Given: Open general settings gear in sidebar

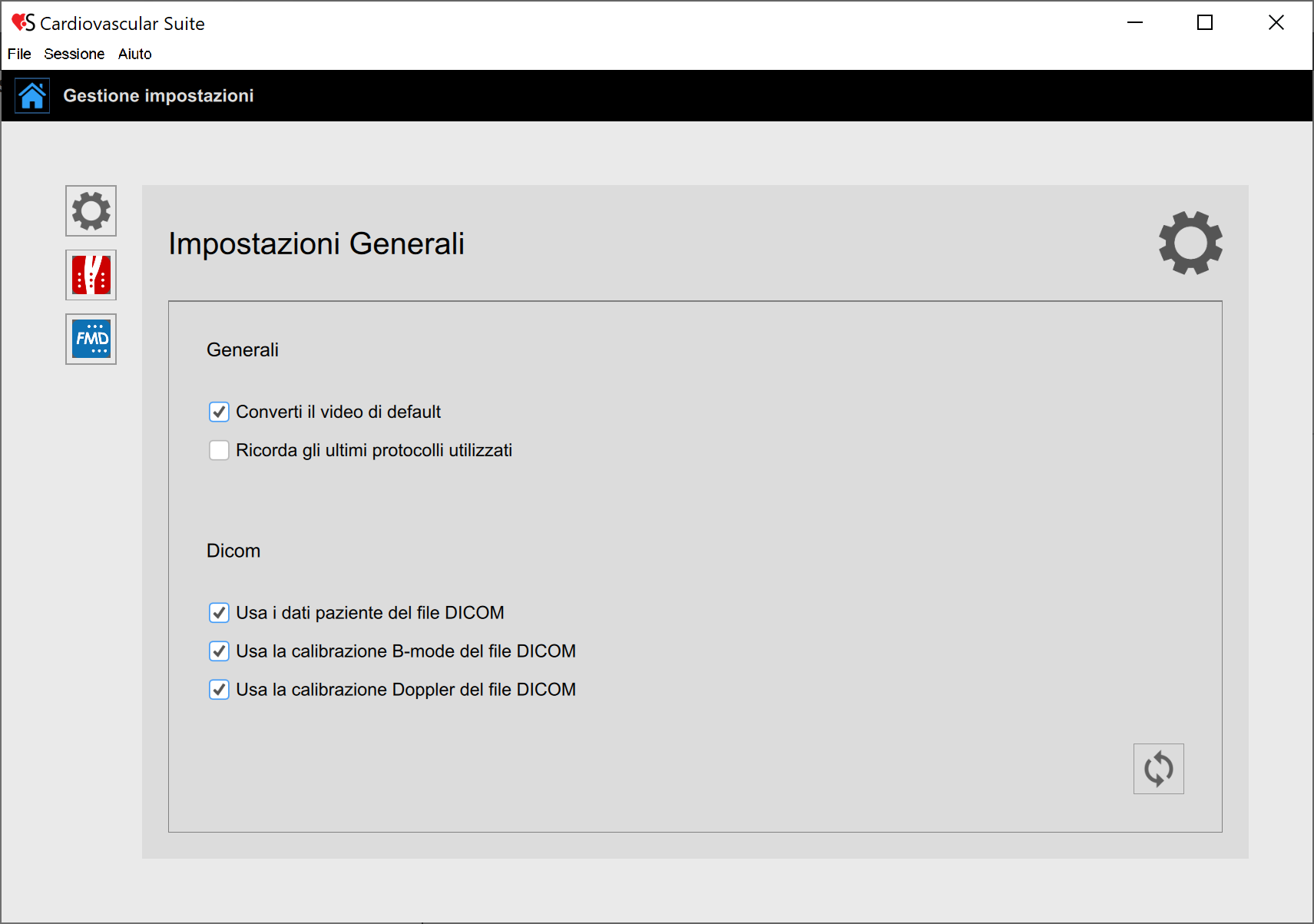Looking at the screenshot, I should pos(91,210).
